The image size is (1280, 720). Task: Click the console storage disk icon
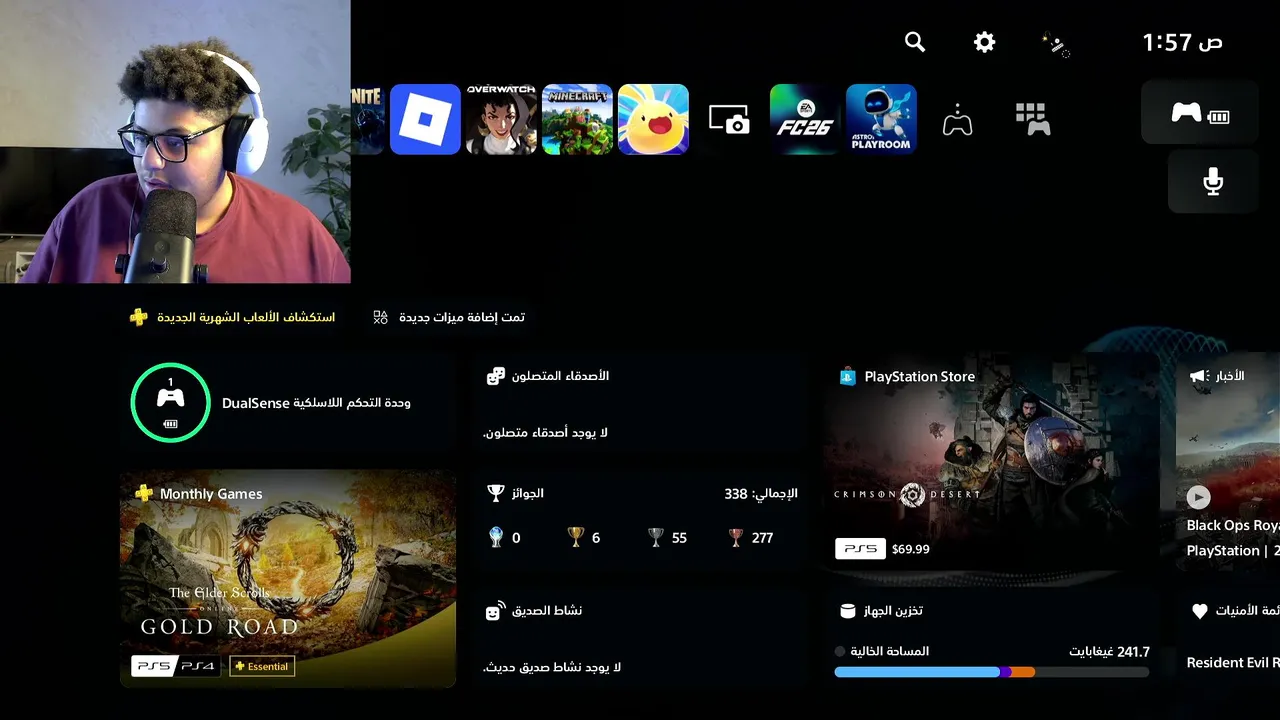click(x=848, y=611)
